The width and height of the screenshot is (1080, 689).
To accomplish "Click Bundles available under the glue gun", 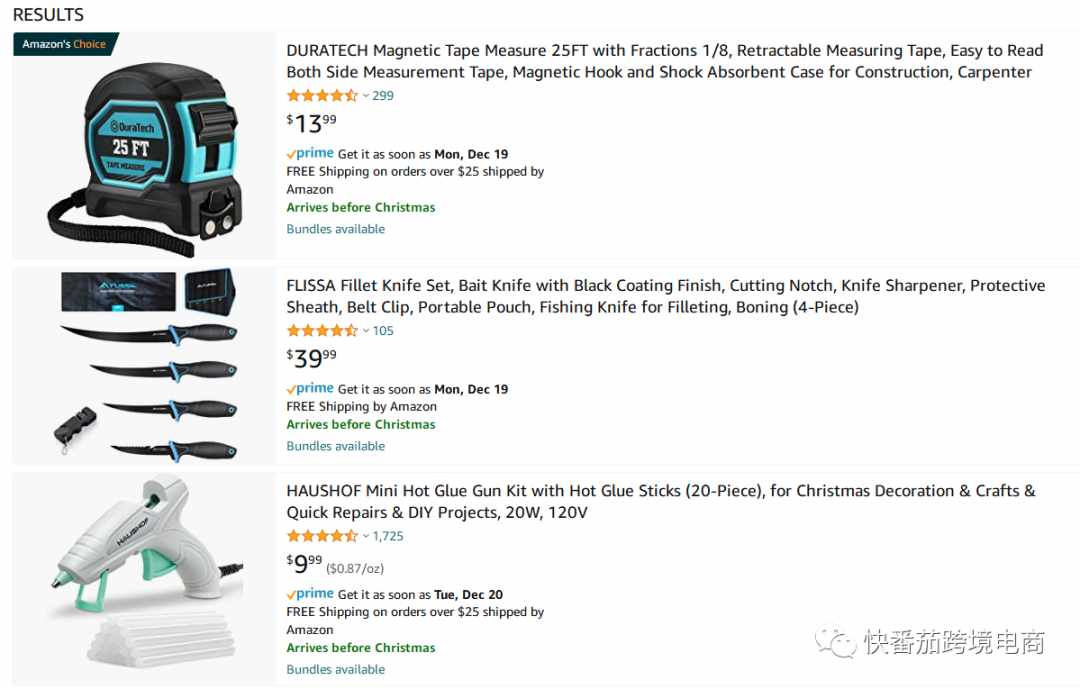I will coord(335,669).
